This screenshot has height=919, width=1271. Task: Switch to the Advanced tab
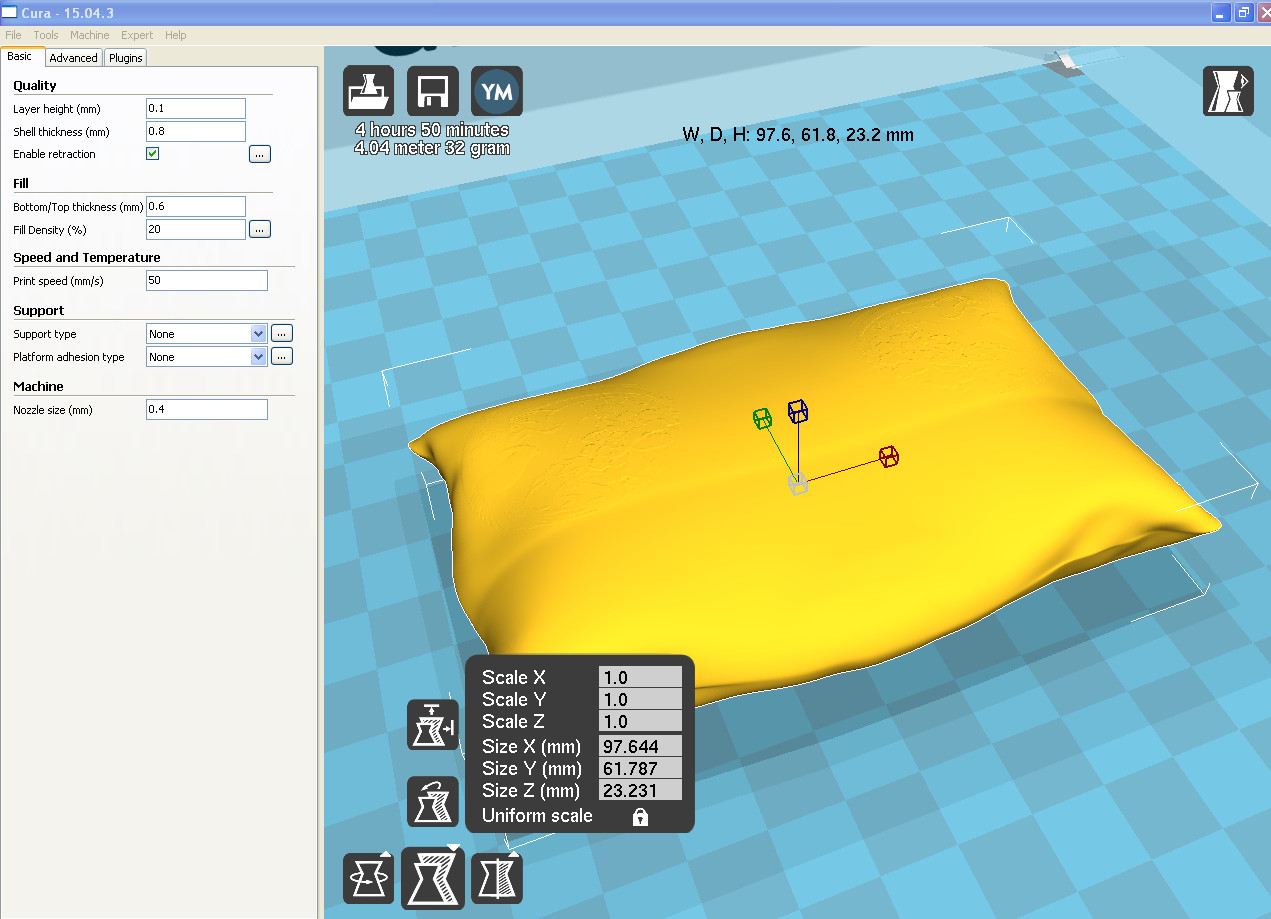tap(74, 58)
